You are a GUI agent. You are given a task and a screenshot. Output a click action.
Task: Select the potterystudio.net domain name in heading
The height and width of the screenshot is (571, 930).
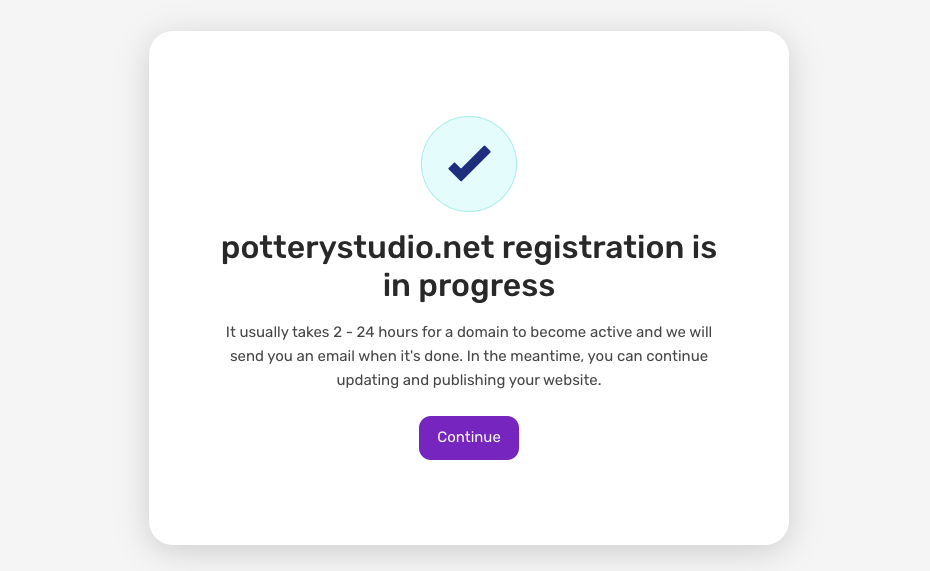pyautogui.click(x=358, y=248)
